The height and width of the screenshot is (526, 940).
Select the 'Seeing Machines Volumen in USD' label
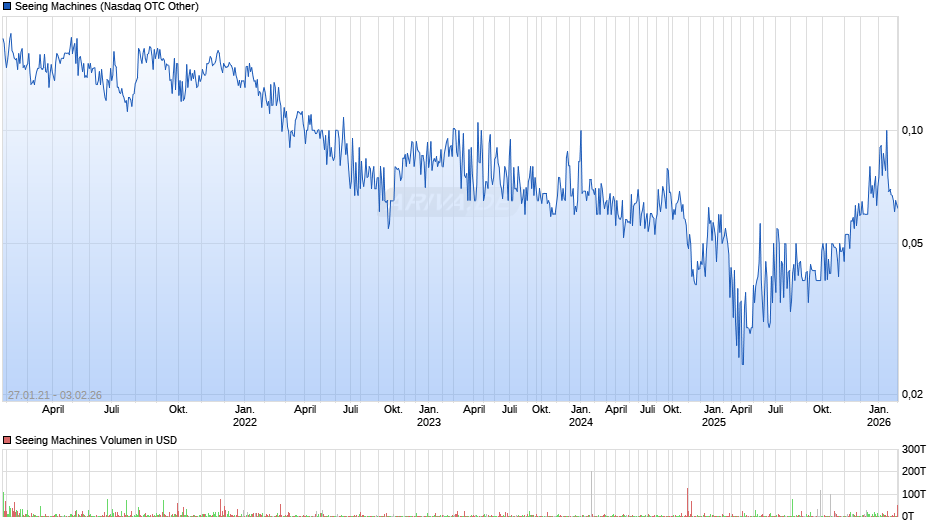tap(96, 440)
